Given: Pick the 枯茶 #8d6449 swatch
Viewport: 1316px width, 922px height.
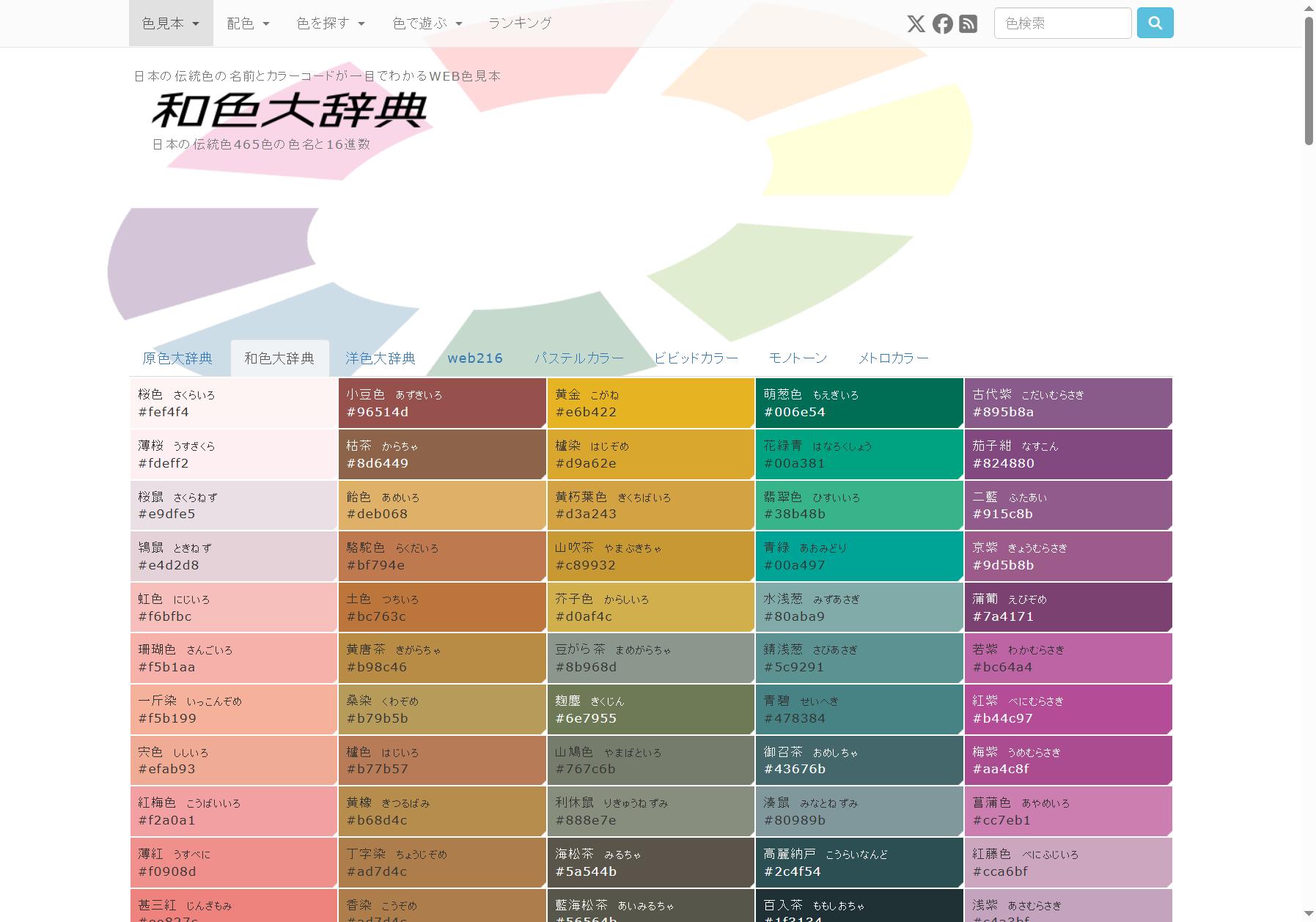Looking at the screenshot, I should coord(442,454).
